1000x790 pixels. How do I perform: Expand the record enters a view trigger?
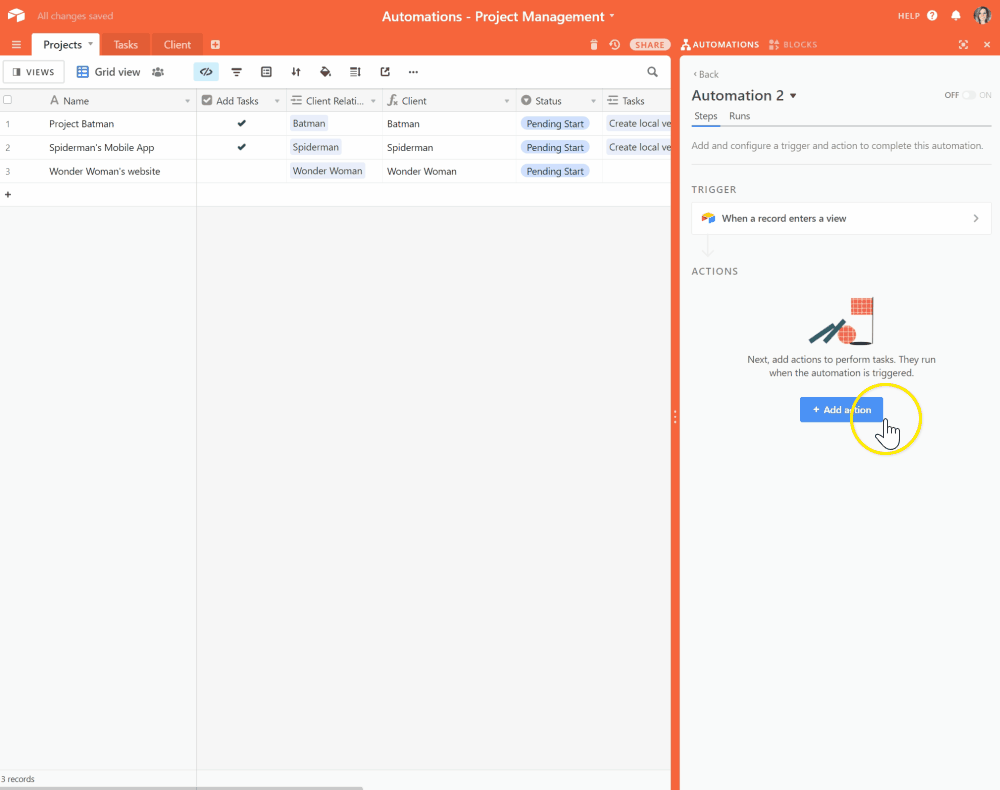[841, 218]
